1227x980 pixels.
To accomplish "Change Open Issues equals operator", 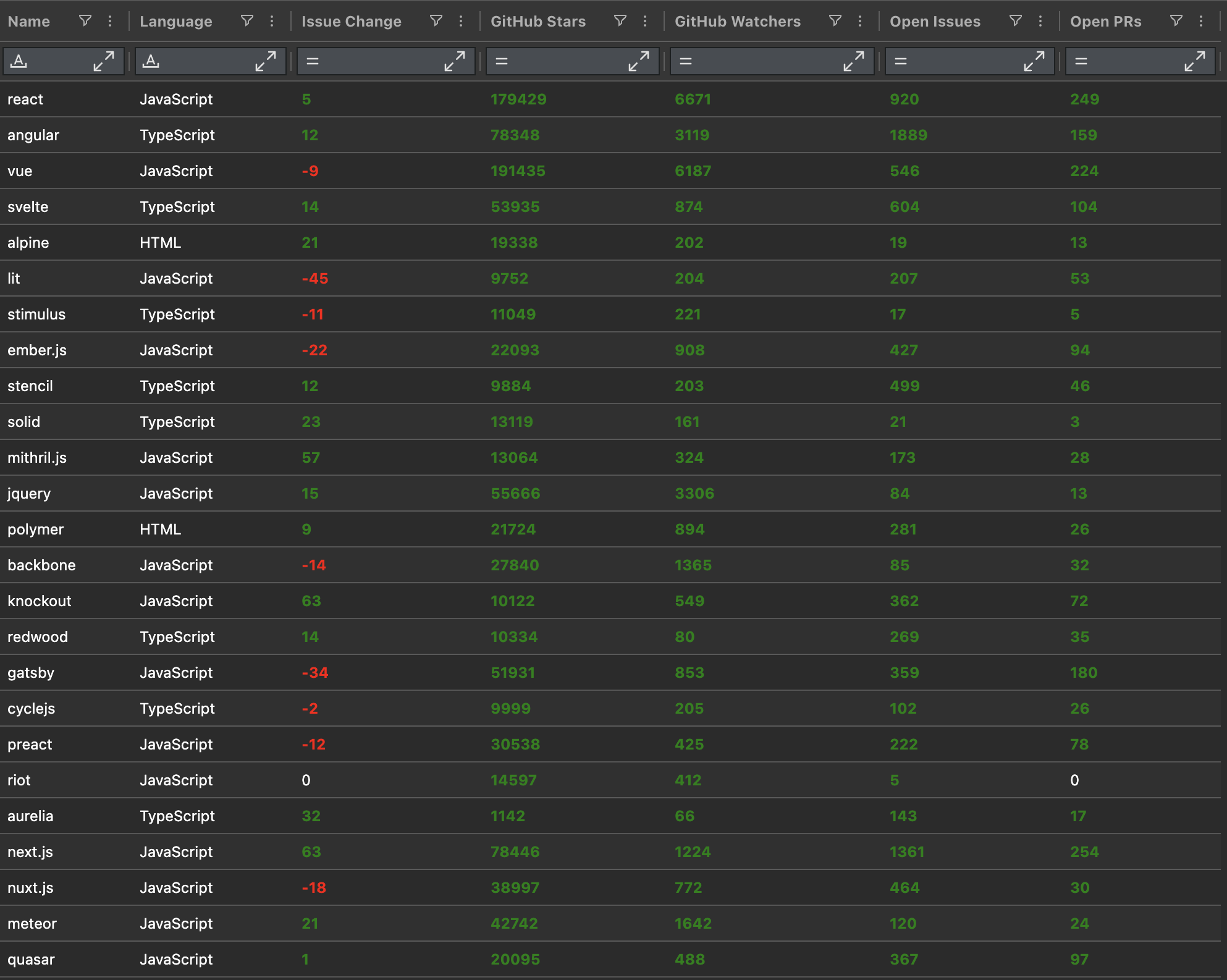I will click(x=901, y=61).
